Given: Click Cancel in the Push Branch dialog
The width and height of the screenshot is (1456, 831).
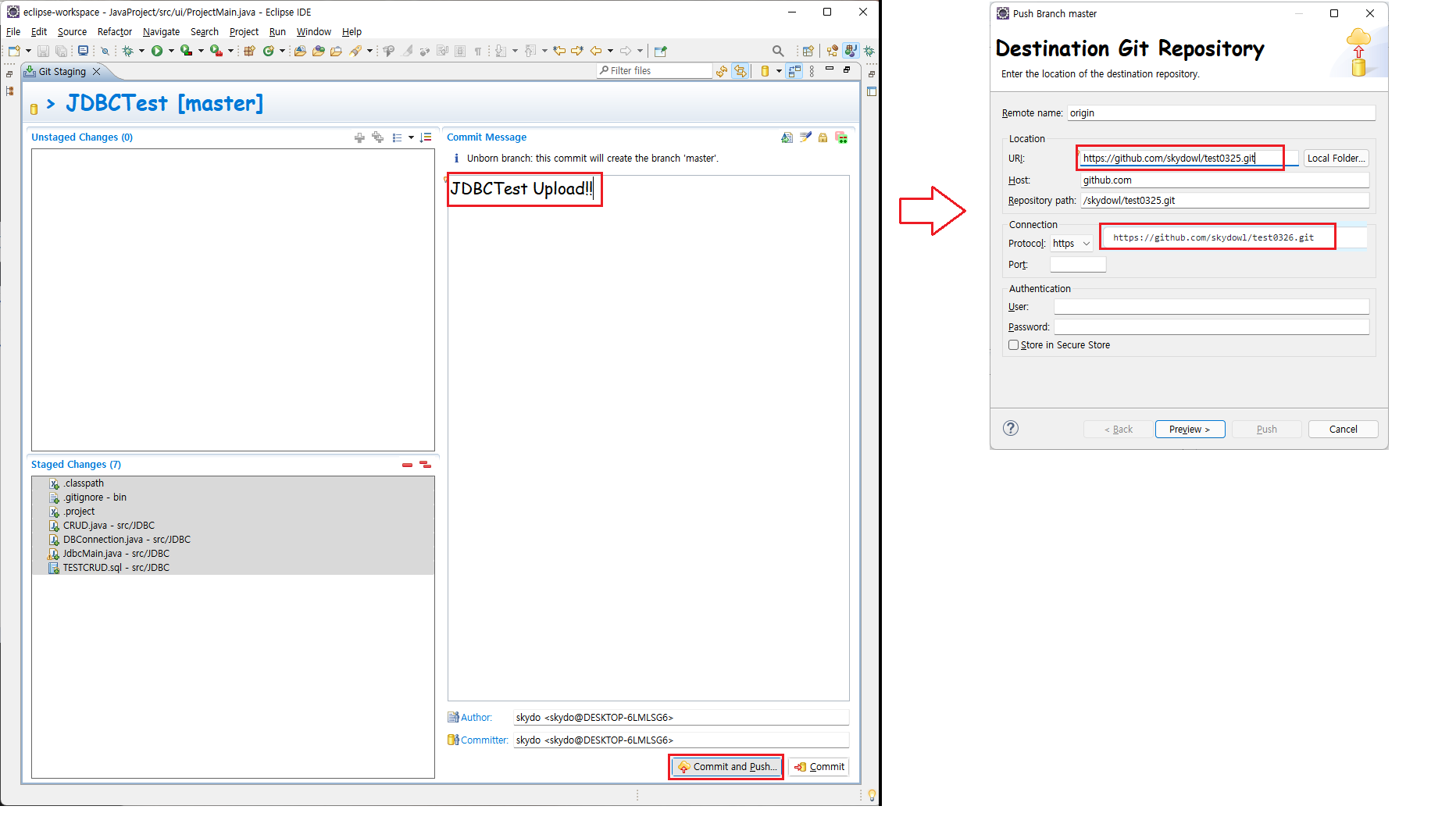Looking at the screenshot, I should [1343, 430].
